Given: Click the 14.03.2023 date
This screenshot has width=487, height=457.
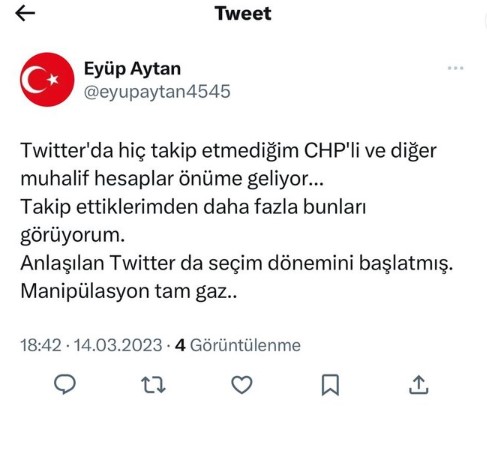Looking at the screenshot, I should click(118, 345).
